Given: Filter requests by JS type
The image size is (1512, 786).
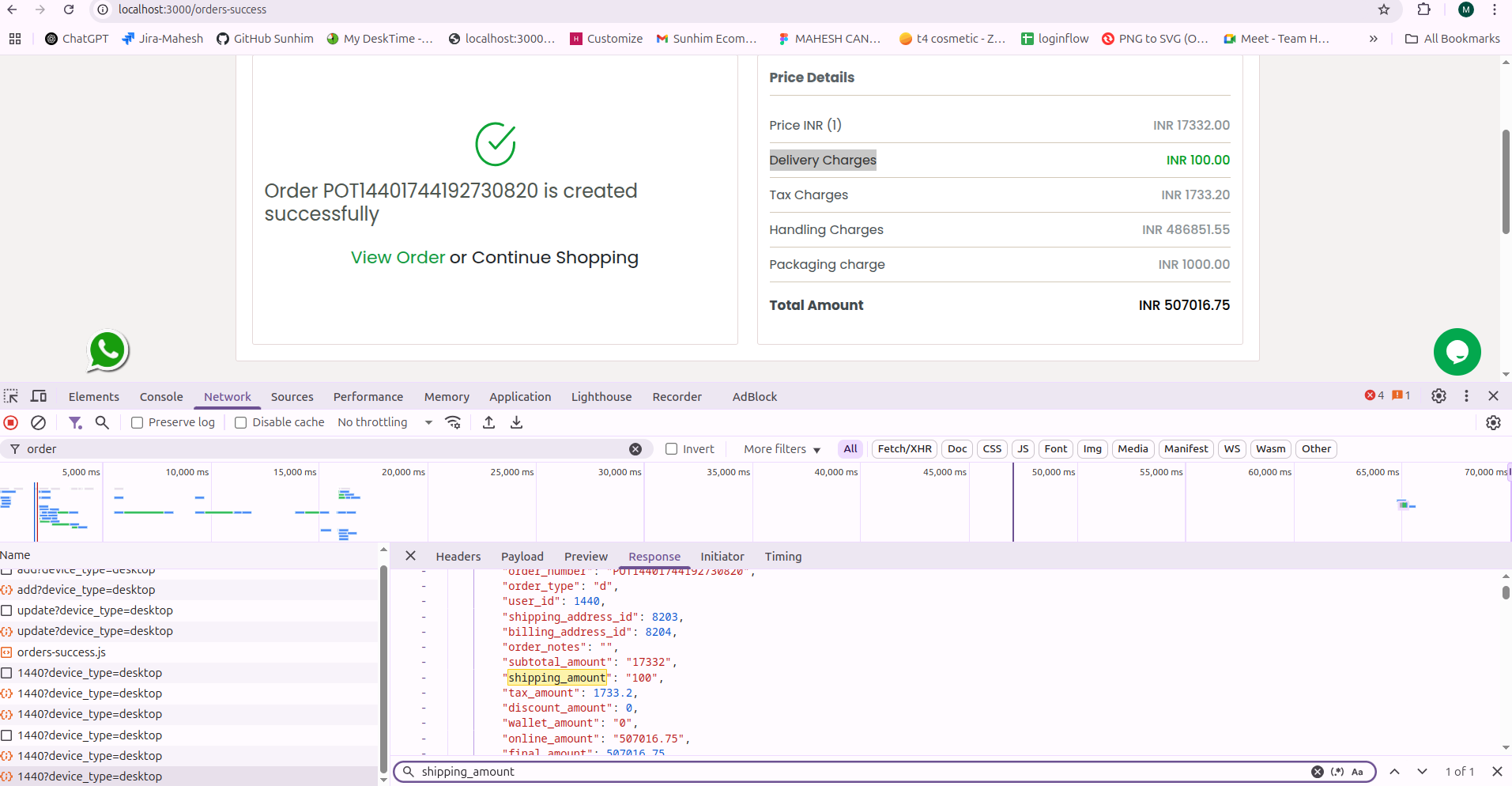Looking at the screenshot, I should tap(1023, 449).
